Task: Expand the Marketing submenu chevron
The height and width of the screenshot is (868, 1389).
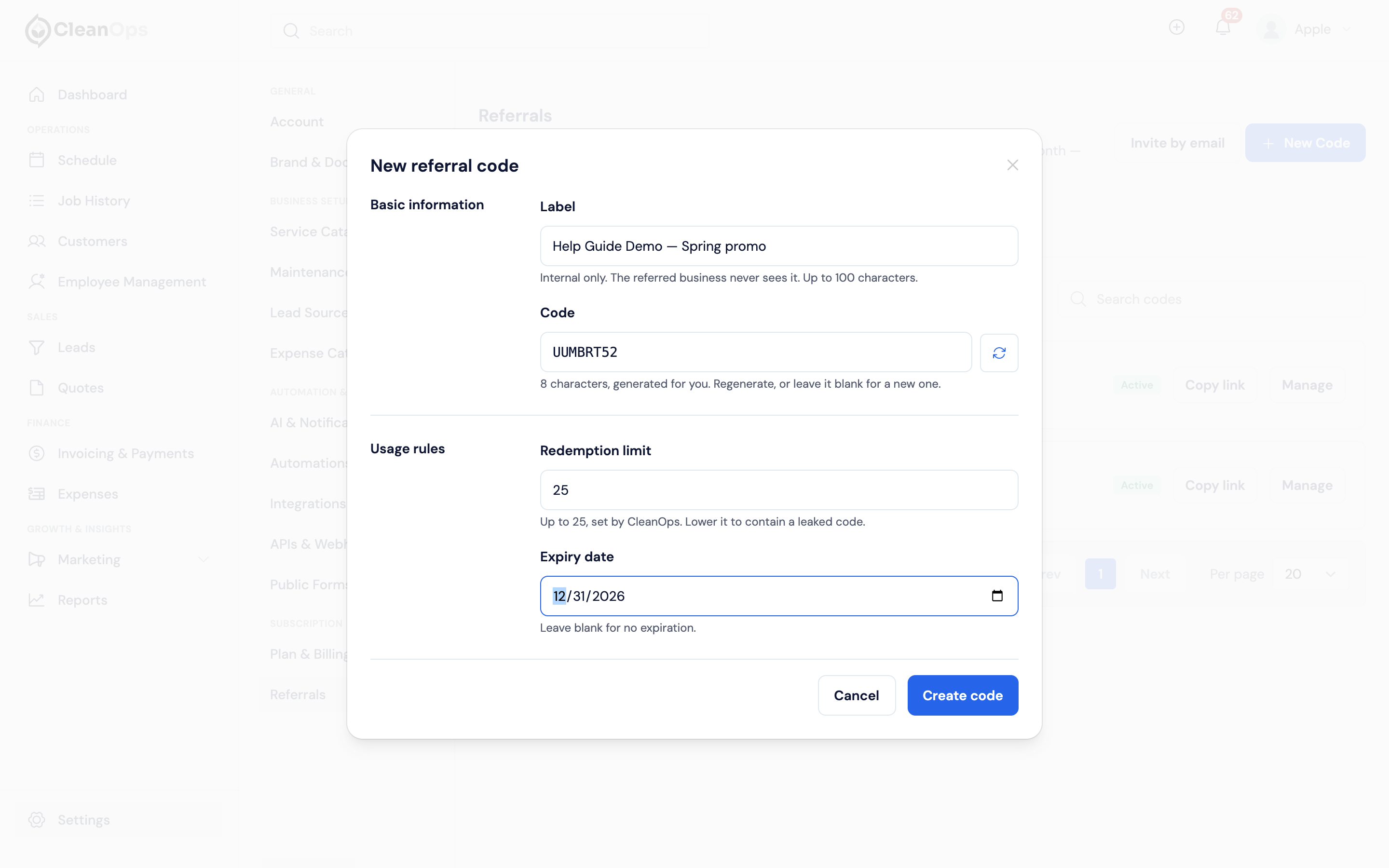Action: tap(203, 560)
